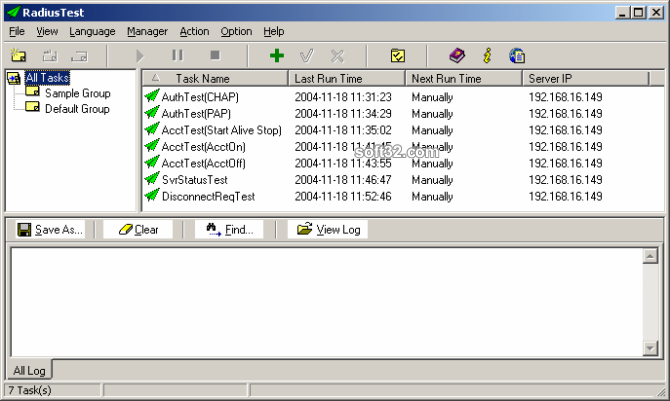
Task: Click the AcctTest(AcctOff) paper plane icon
Action: [152, 162]
